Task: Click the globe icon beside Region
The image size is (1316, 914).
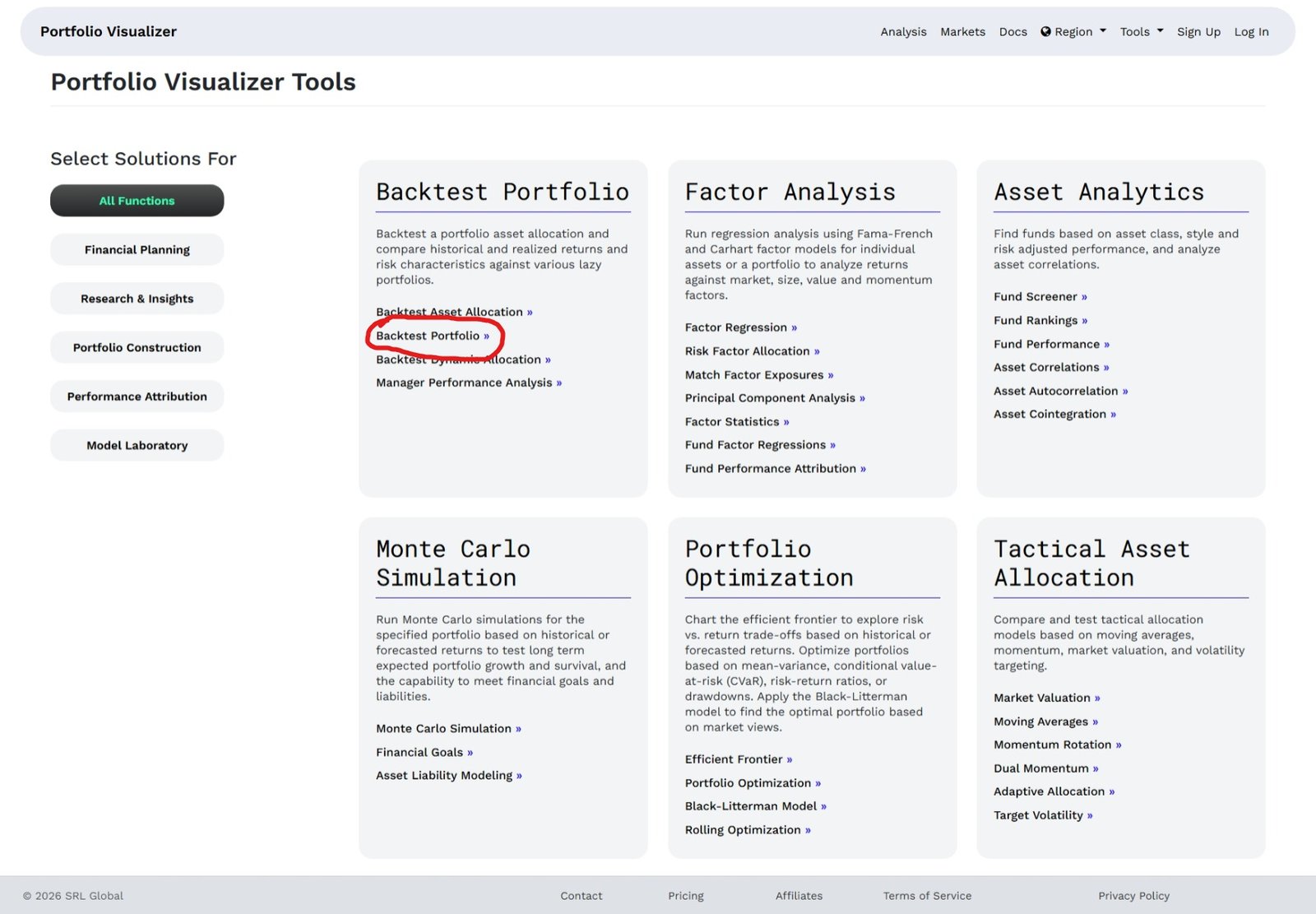Action: (x=1045, y=32)
